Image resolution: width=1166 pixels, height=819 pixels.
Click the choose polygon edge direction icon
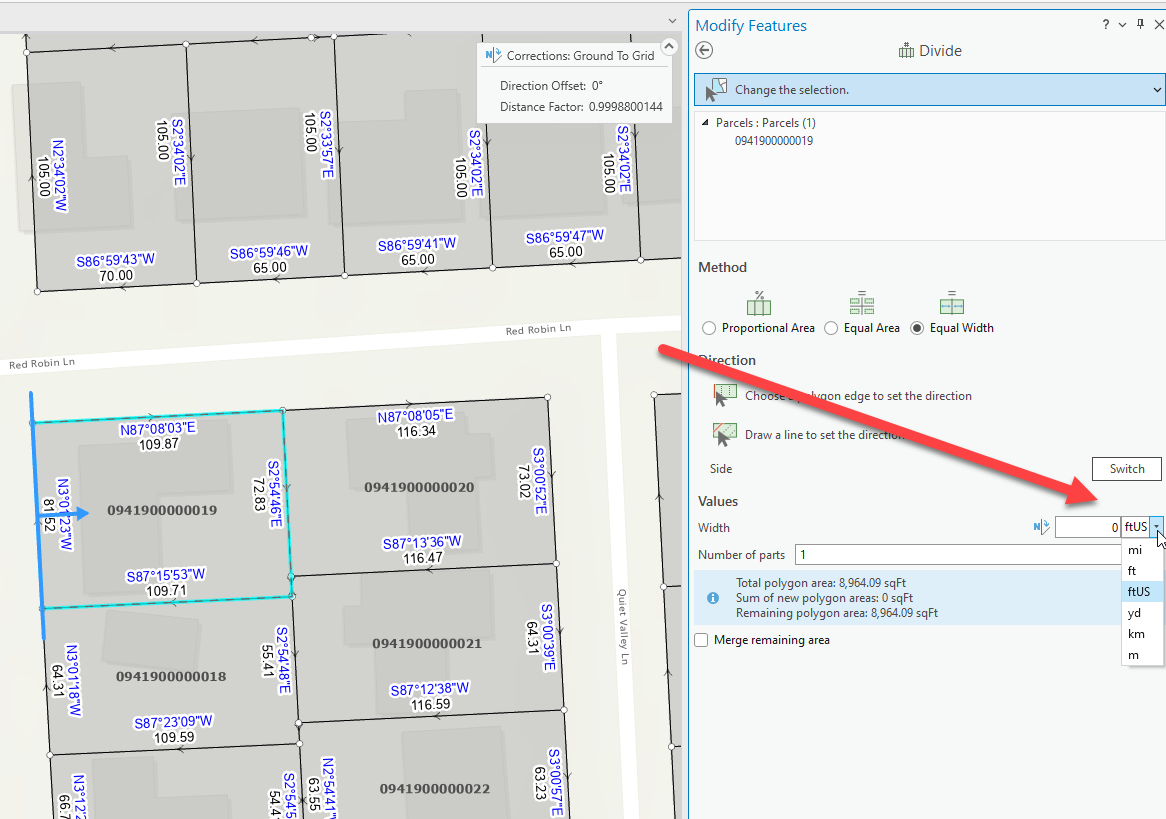[725, 394]
